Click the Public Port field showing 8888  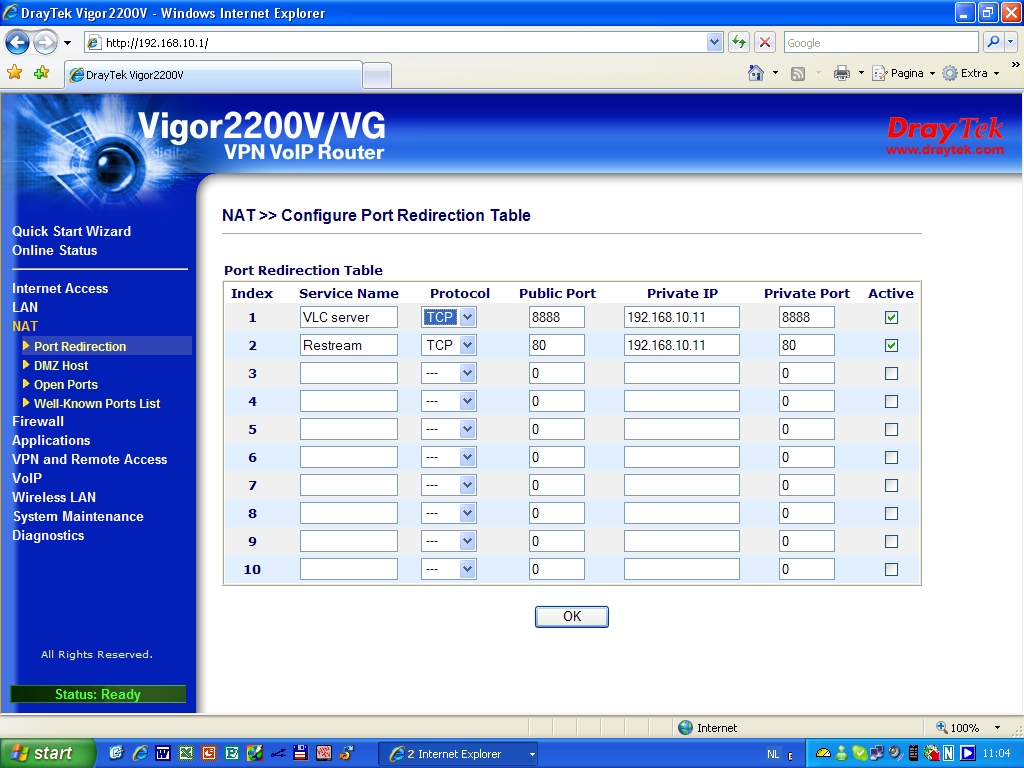point(556,317)
